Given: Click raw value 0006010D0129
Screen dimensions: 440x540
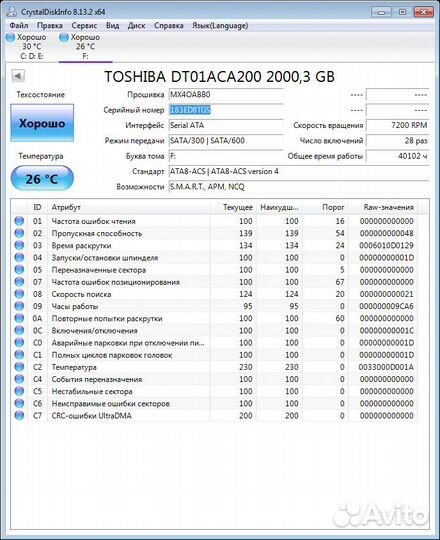Looking at the screenshot, I should click(x=386, y=246).
